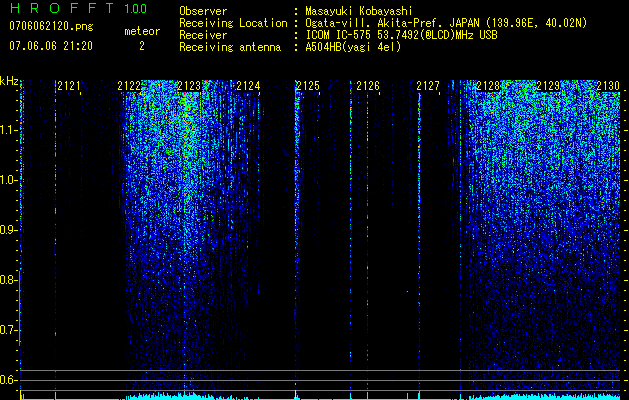Click the 2126 time marker

(368, 86)
